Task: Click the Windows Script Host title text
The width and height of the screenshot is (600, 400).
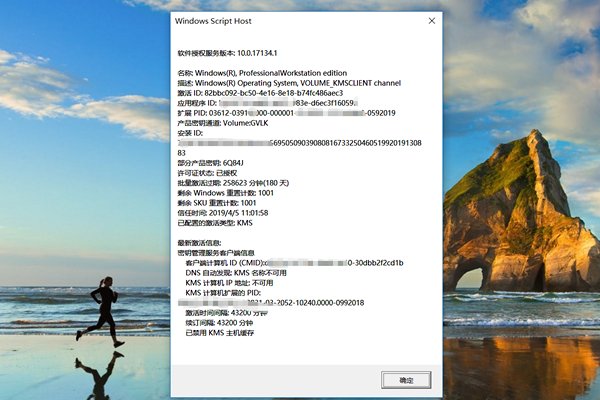Action: [213, 21]
